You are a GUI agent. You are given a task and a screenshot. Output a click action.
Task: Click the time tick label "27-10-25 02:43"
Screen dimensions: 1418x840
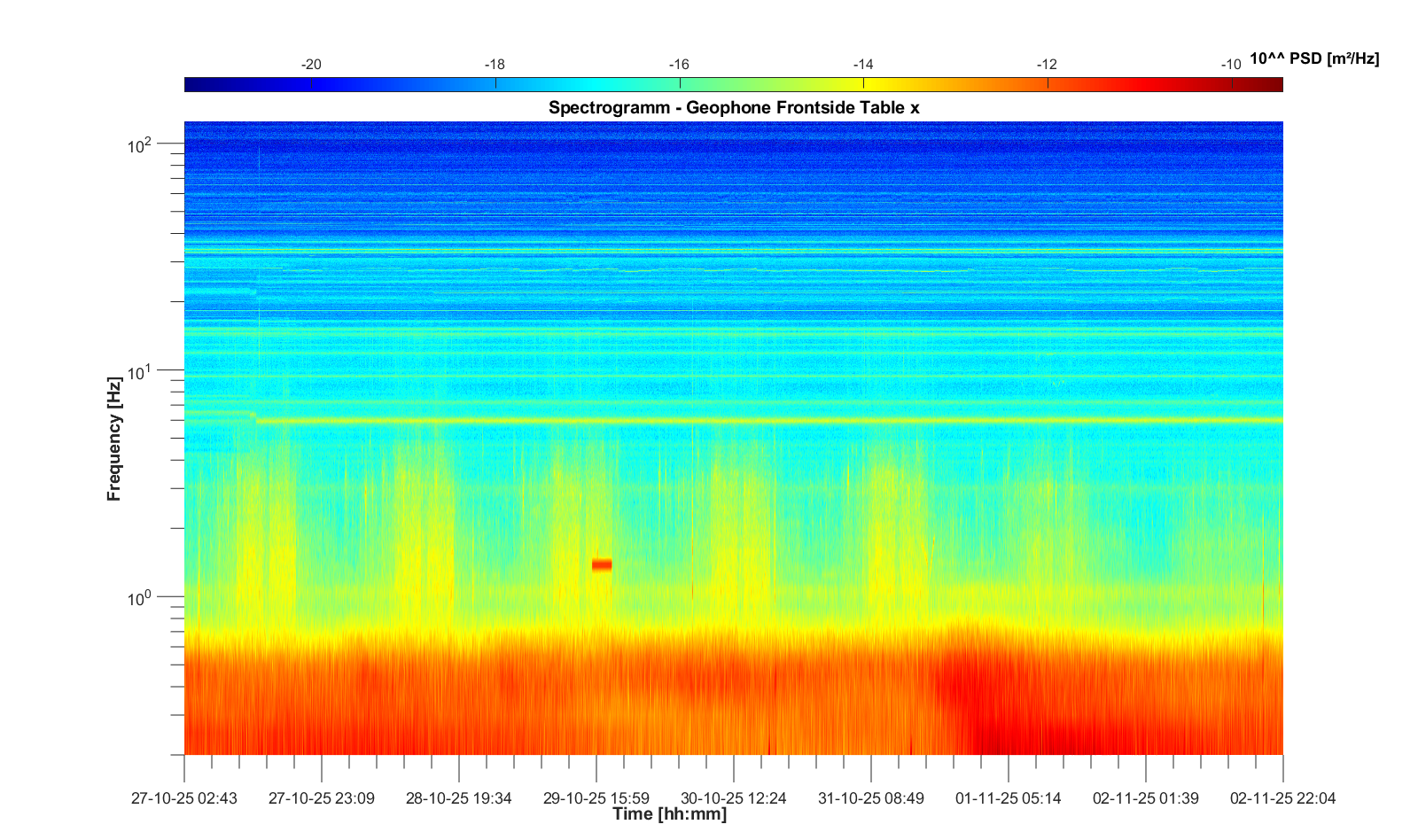(184, 798)
